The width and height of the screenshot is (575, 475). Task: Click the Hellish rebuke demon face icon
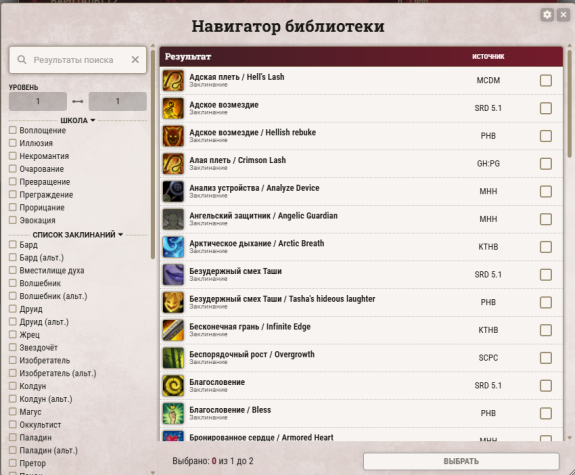click(173, 136)
